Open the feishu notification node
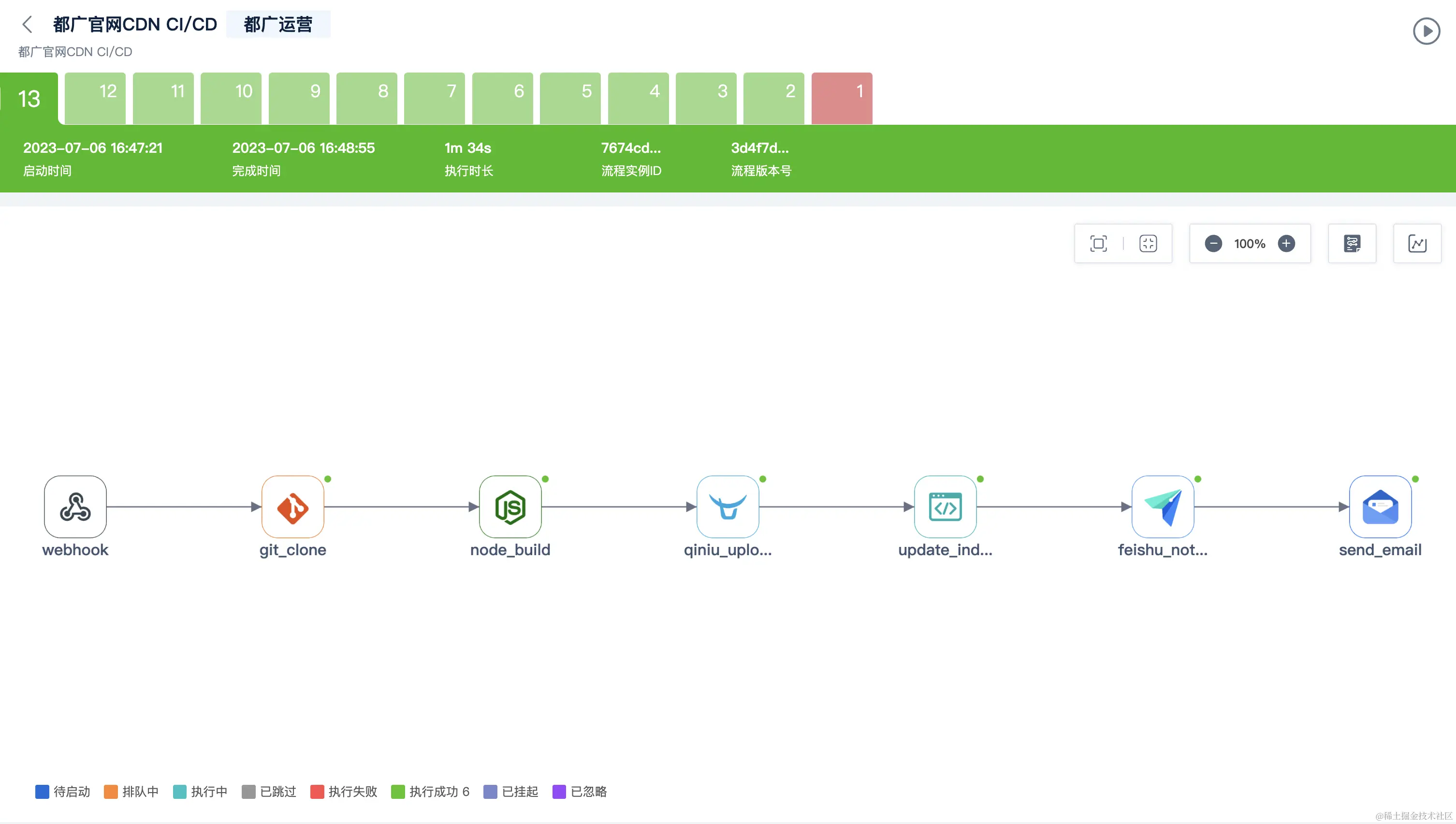The width and height of the screenshot is (1456, 824). 1163,506
